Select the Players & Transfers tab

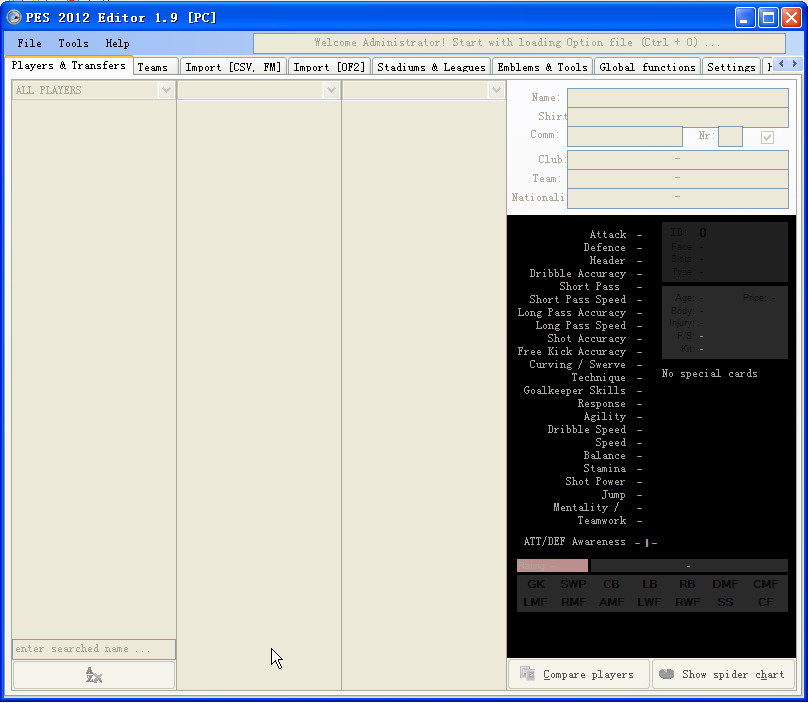[x=69, y=65]
